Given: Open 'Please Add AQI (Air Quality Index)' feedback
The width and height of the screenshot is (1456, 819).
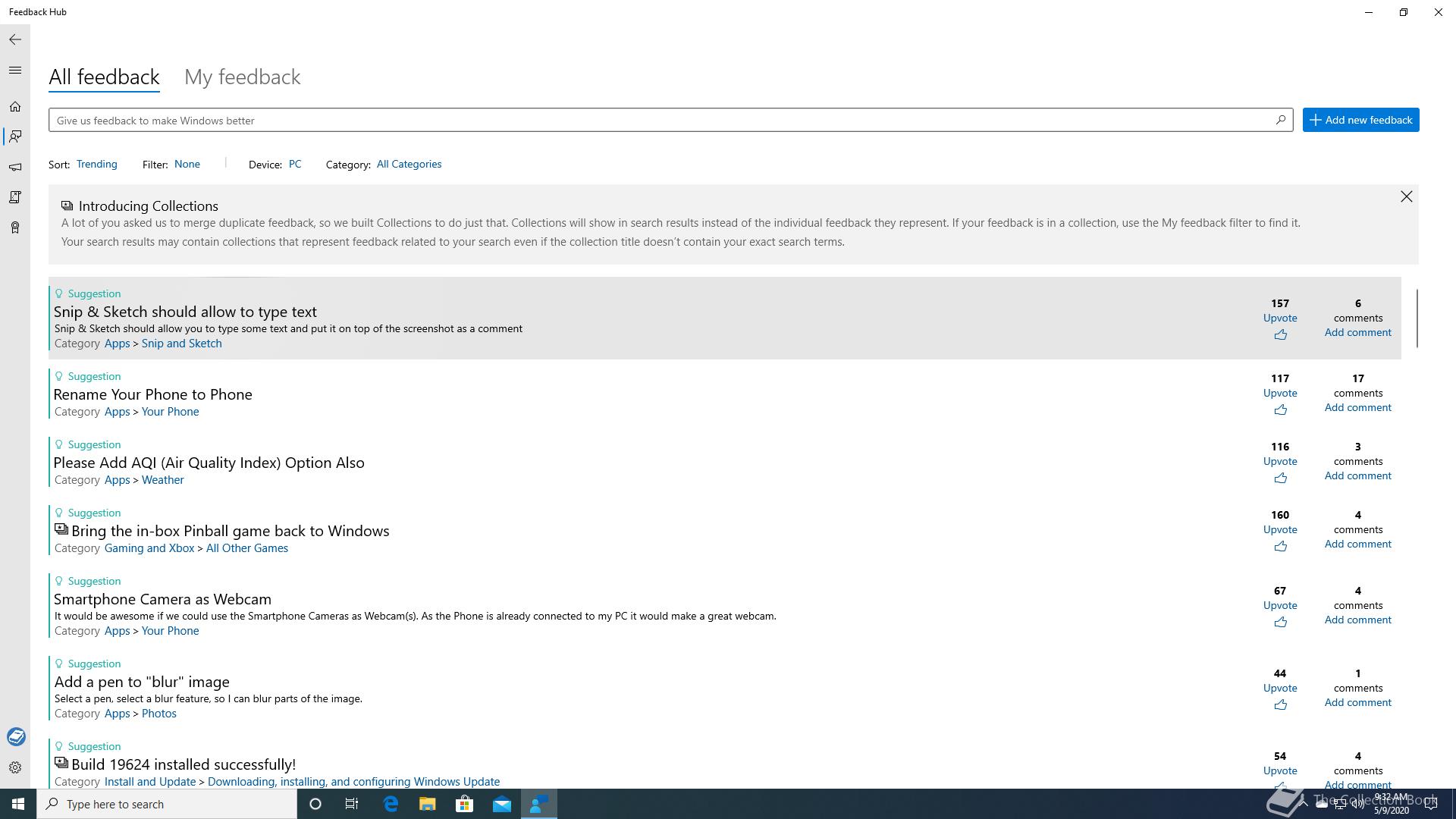Looking at the screenshot, I should pos(209,463).
